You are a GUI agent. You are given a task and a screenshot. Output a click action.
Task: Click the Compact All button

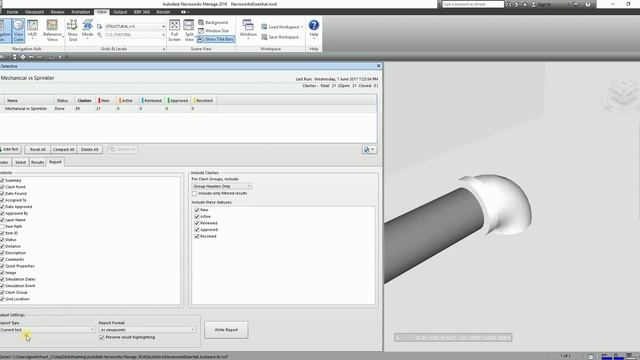click(64, 150)
